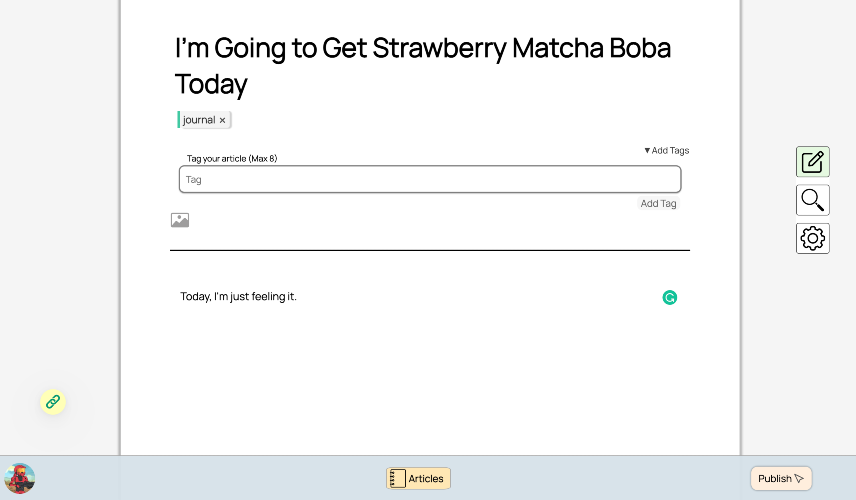The width and height of the screenshot is (856, 500).
Task: Open search with the magnifier icon
Action: click(812, 200)
